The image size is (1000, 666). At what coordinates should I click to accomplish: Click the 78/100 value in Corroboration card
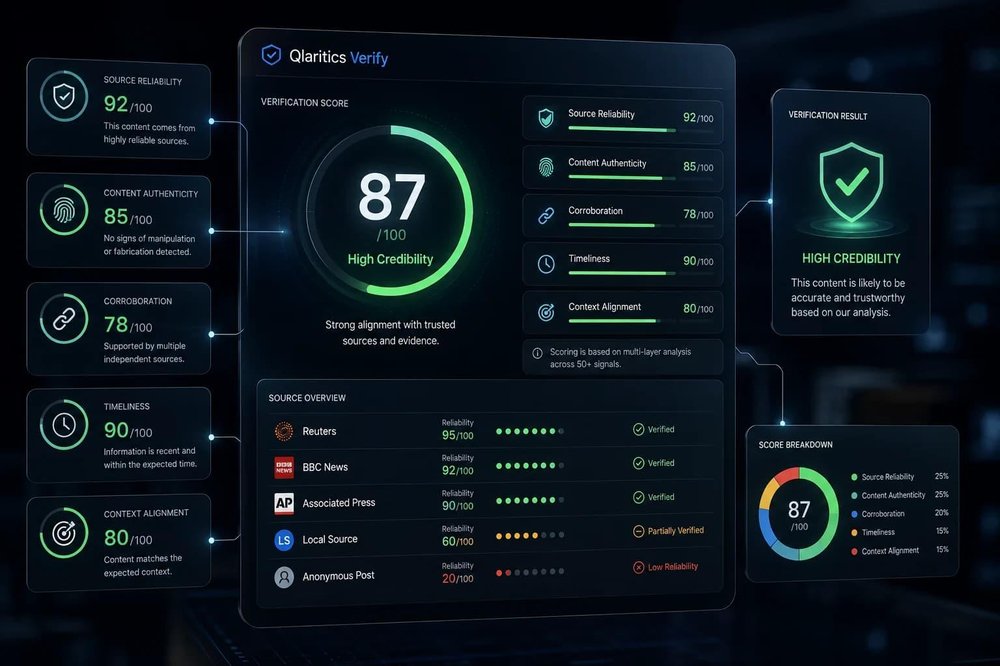[128, 325]
